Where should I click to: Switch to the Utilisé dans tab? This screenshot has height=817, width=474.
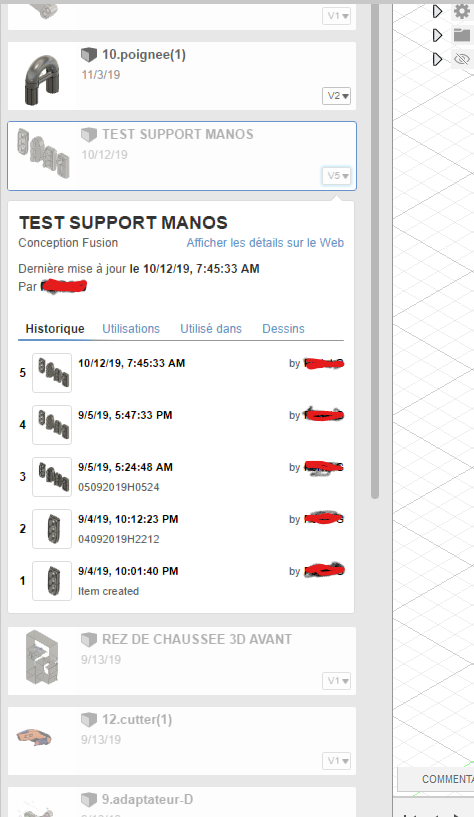click(211, 329)
